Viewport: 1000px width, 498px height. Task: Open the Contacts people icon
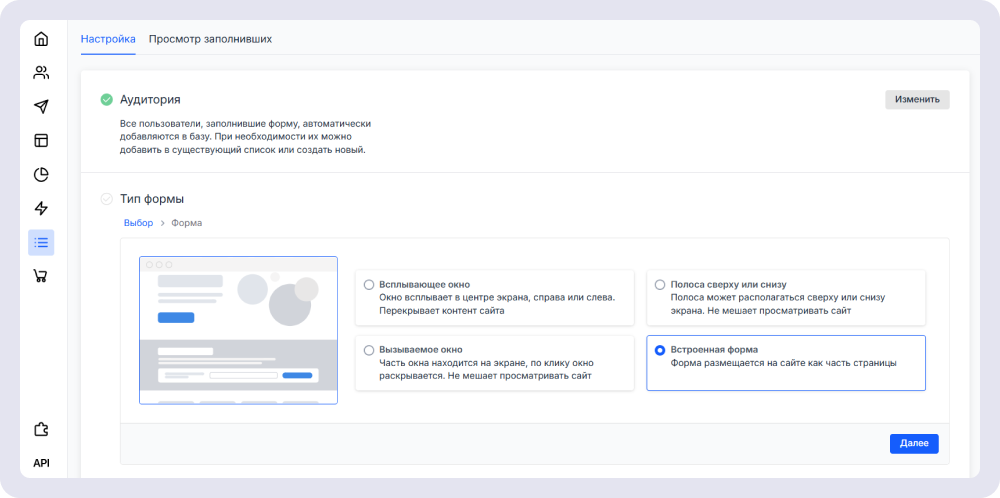[41, 73]
